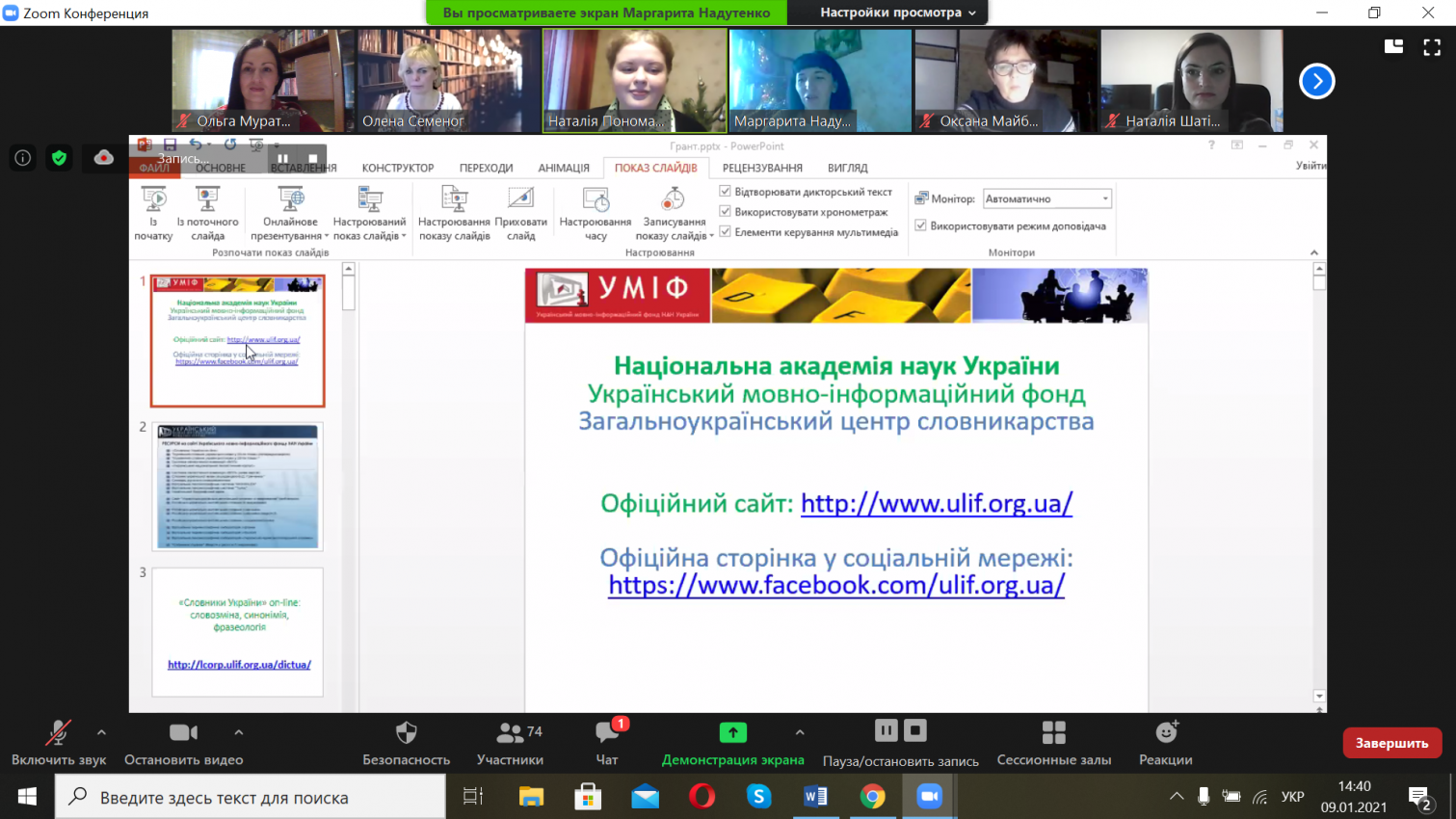The image size is (1456, 819).
Task: Pause the Zoom recording
Action: pyautogui.click(x=886, y=731)
